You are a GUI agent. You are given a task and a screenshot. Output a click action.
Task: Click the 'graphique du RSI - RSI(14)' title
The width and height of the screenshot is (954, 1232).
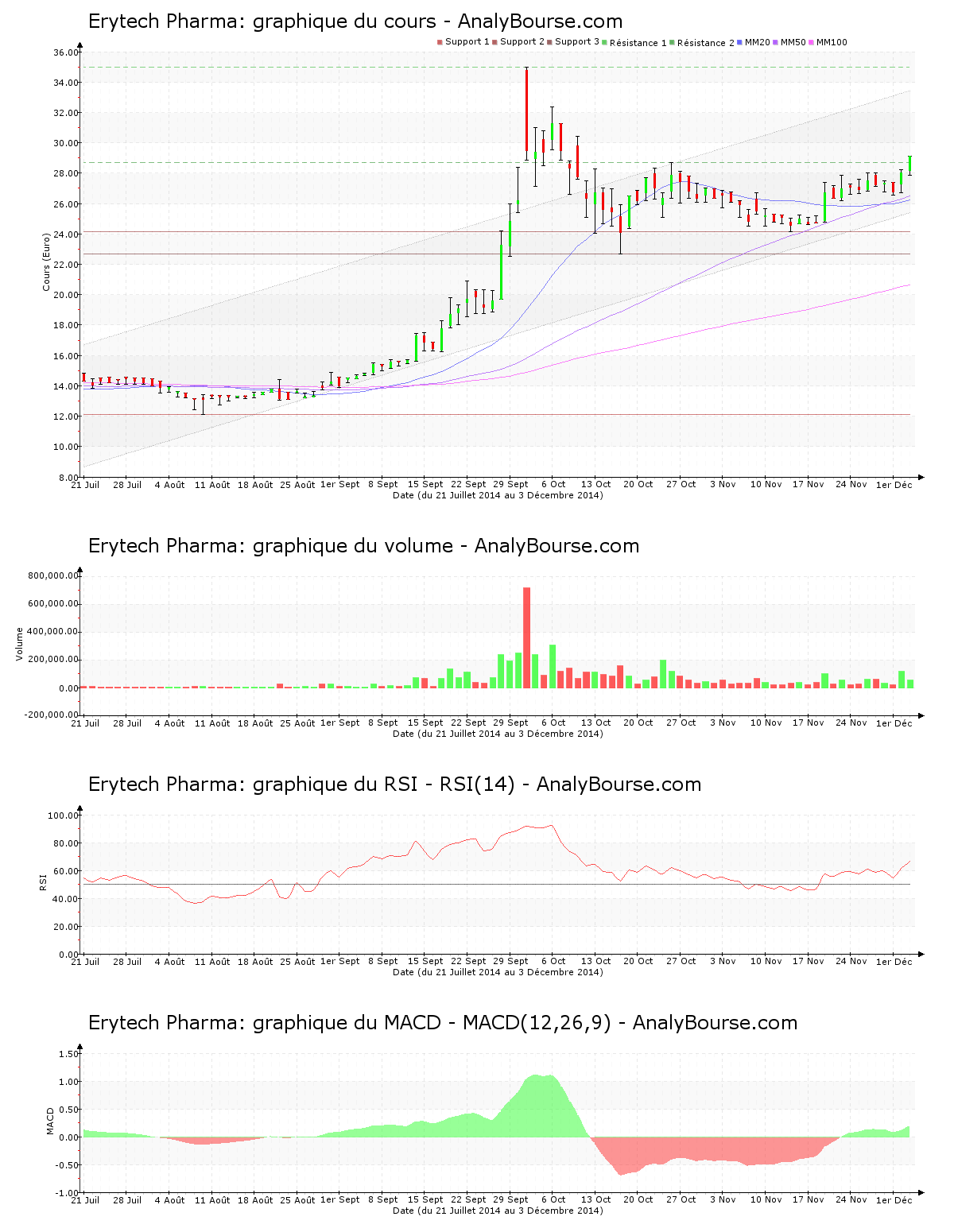394,785
